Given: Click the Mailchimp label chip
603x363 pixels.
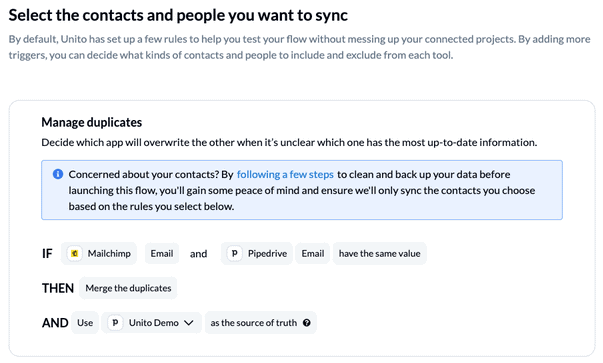Looking at the screenshot, I should pos(99,254).
